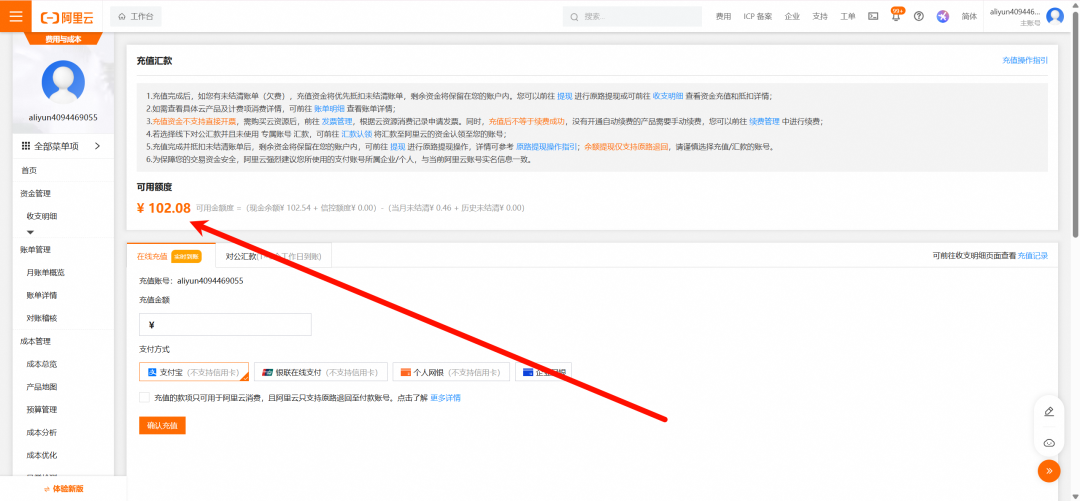
Task: Open 账单详情 in sidebar
Action: point(42,295)
